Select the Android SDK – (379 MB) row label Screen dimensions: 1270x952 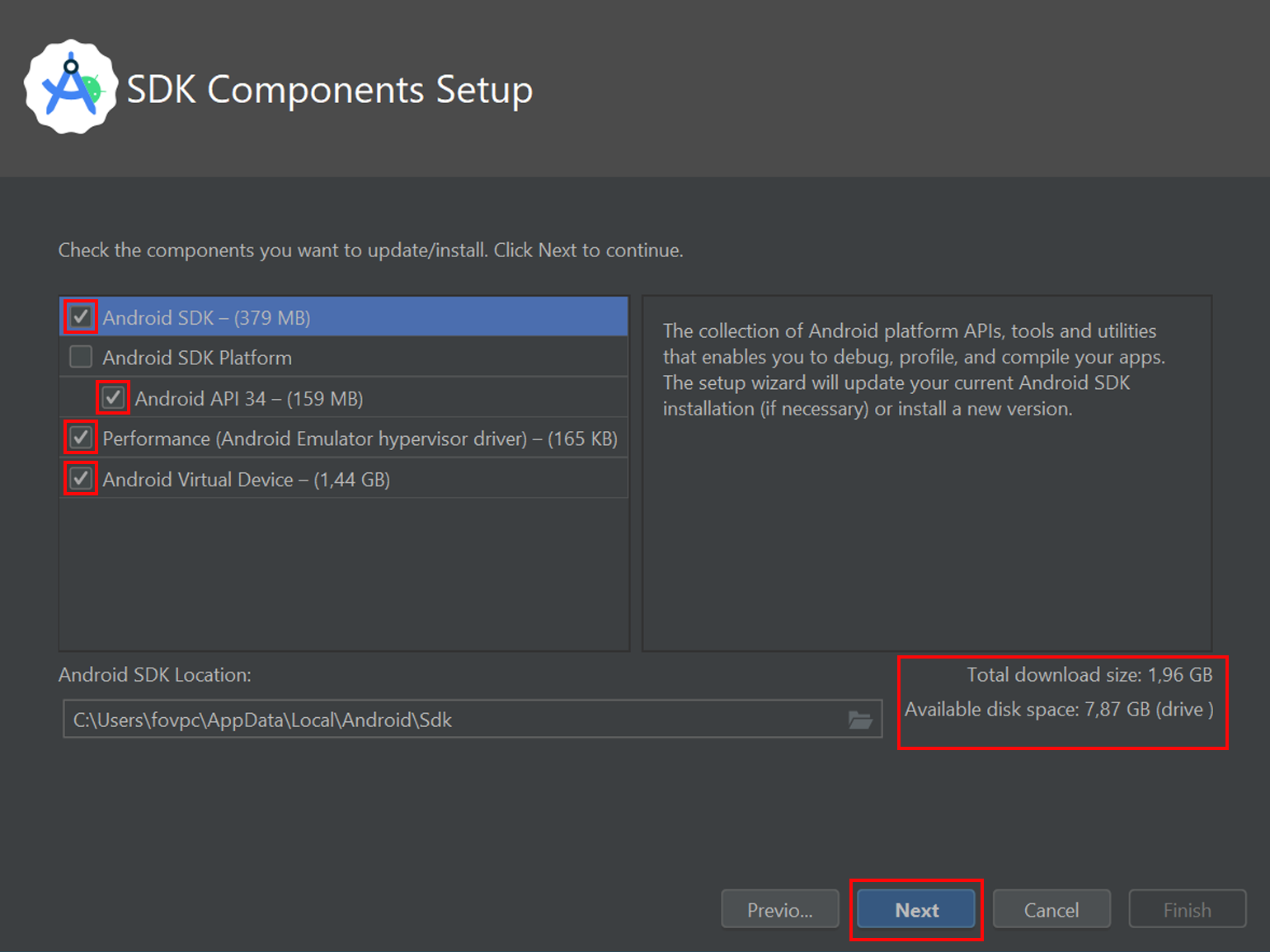coord(206,318)
